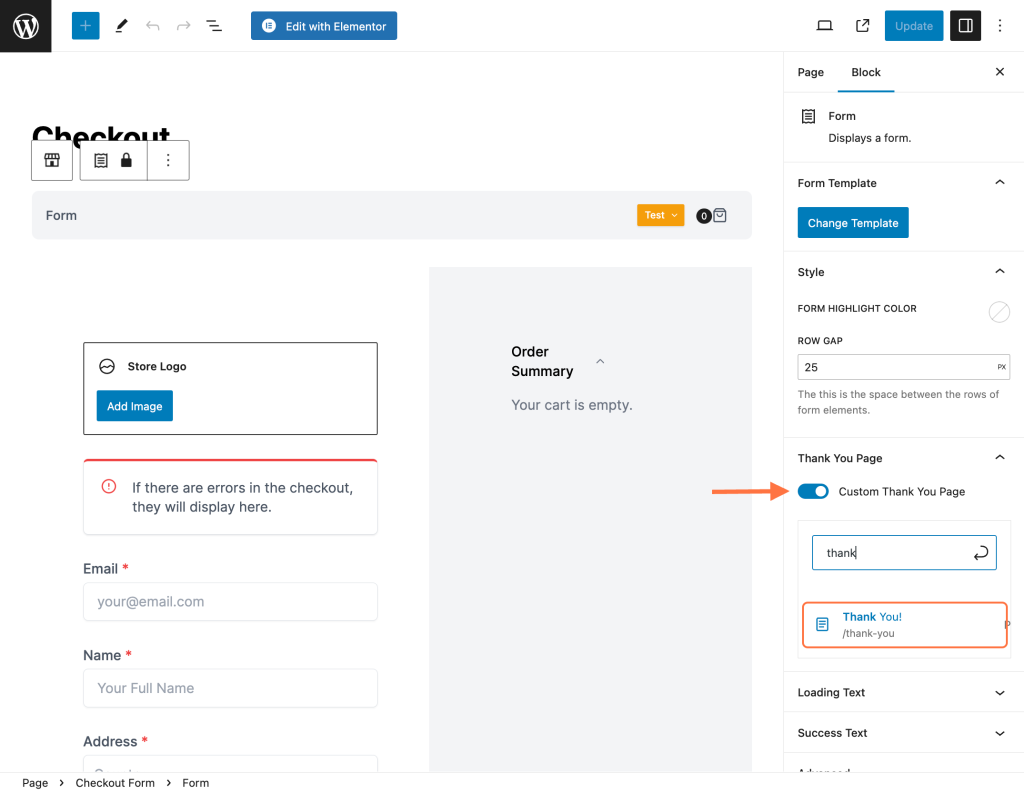1024x793 pixels.
Task: Click the Edit with Elementor button
Action: (324, 26)
